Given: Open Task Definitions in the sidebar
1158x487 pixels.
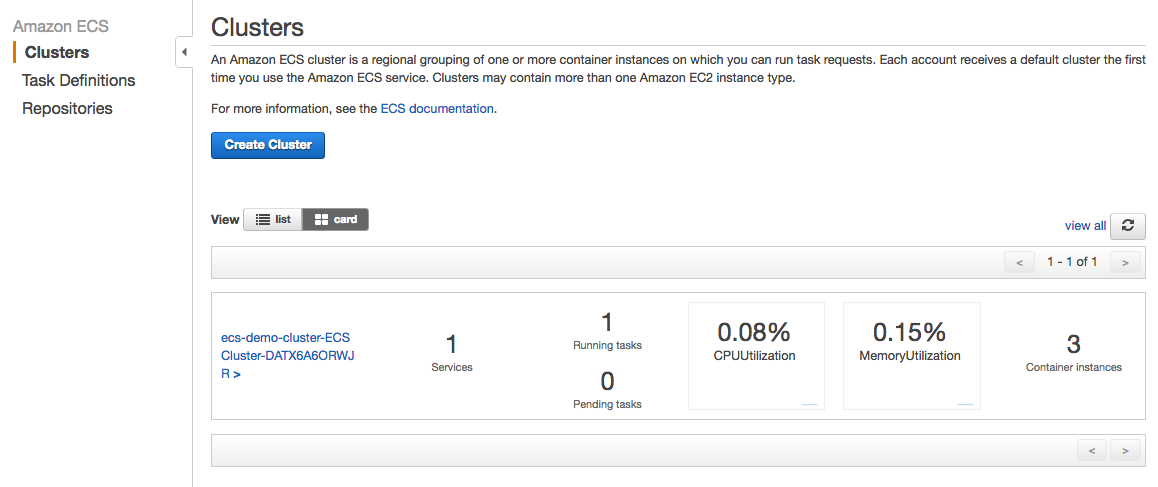Looking at the screenshot, I should (78, 81).
